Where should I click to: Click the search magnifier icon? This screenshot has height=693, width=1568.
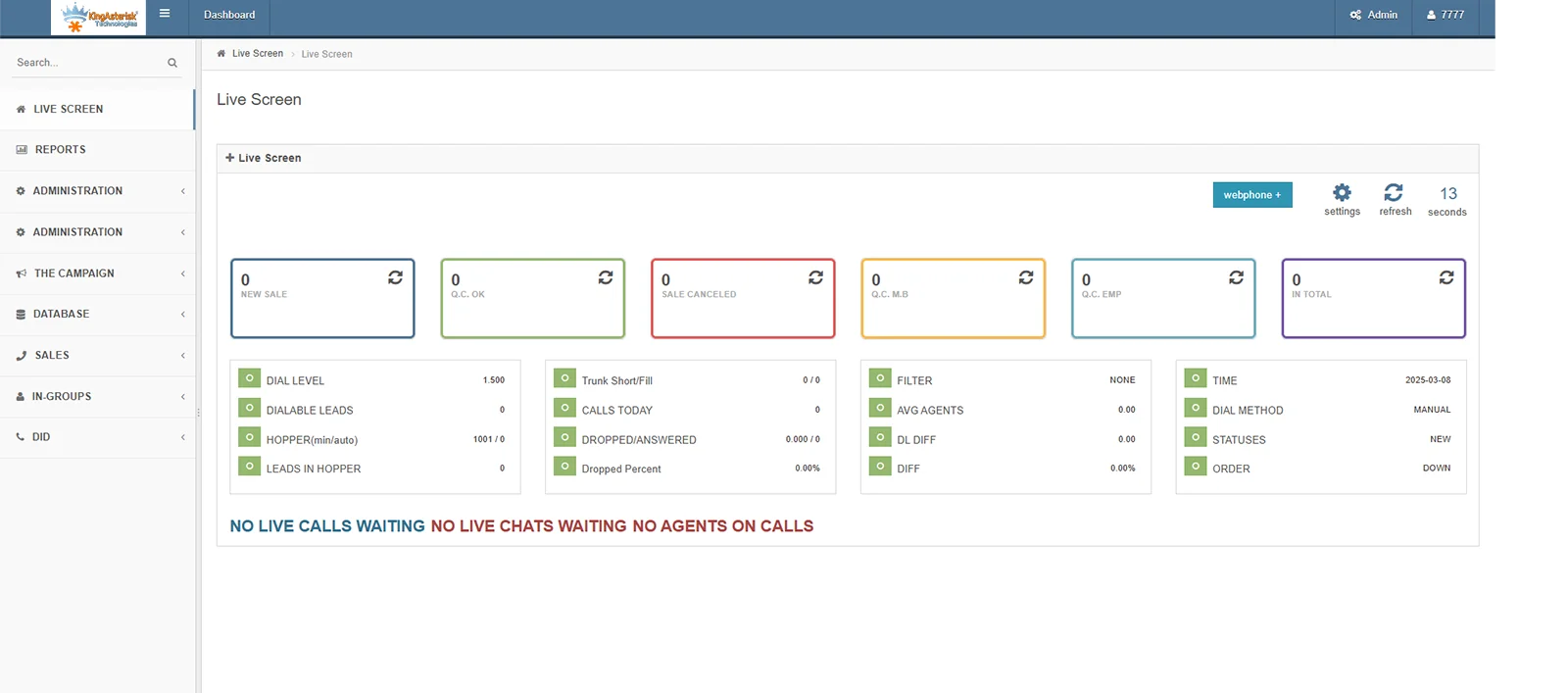(172, 63)
